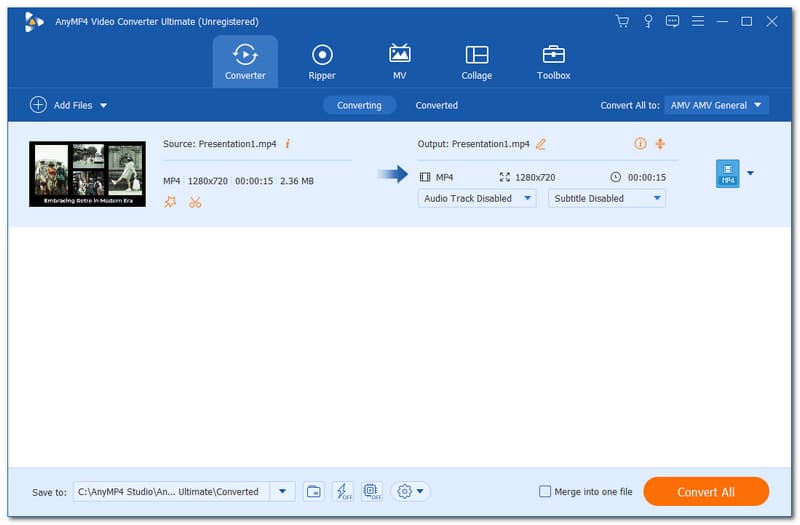The height and width of the screenshot is (525, 800).
Task: Toggle the GPU acceleration chip icon
Action: click(x=372, y=491)
